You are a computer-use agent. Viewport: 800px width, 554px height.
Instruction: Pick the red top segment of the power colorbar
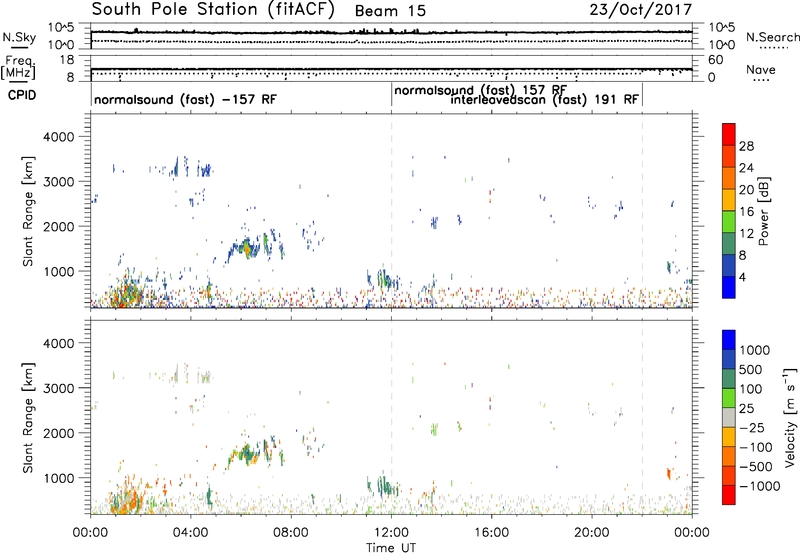[x=729, y=135]
